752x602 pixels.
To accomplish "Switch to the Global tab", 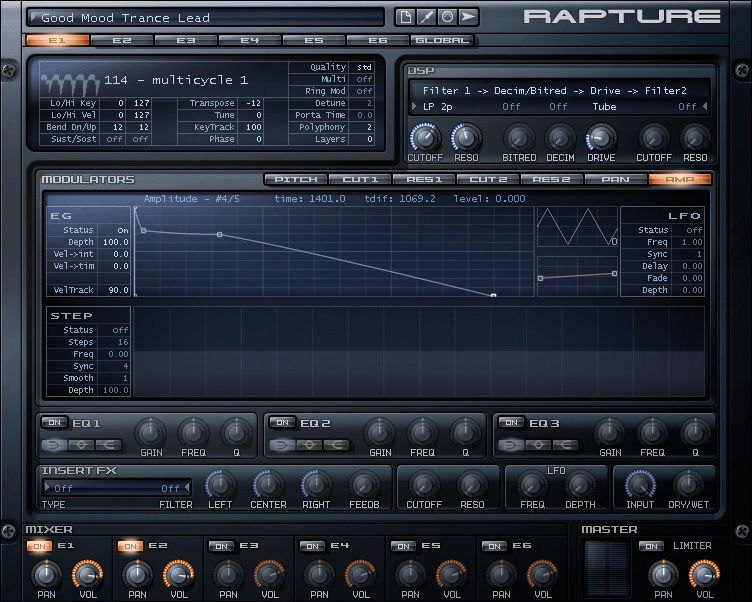I will [x=442, y=40].
